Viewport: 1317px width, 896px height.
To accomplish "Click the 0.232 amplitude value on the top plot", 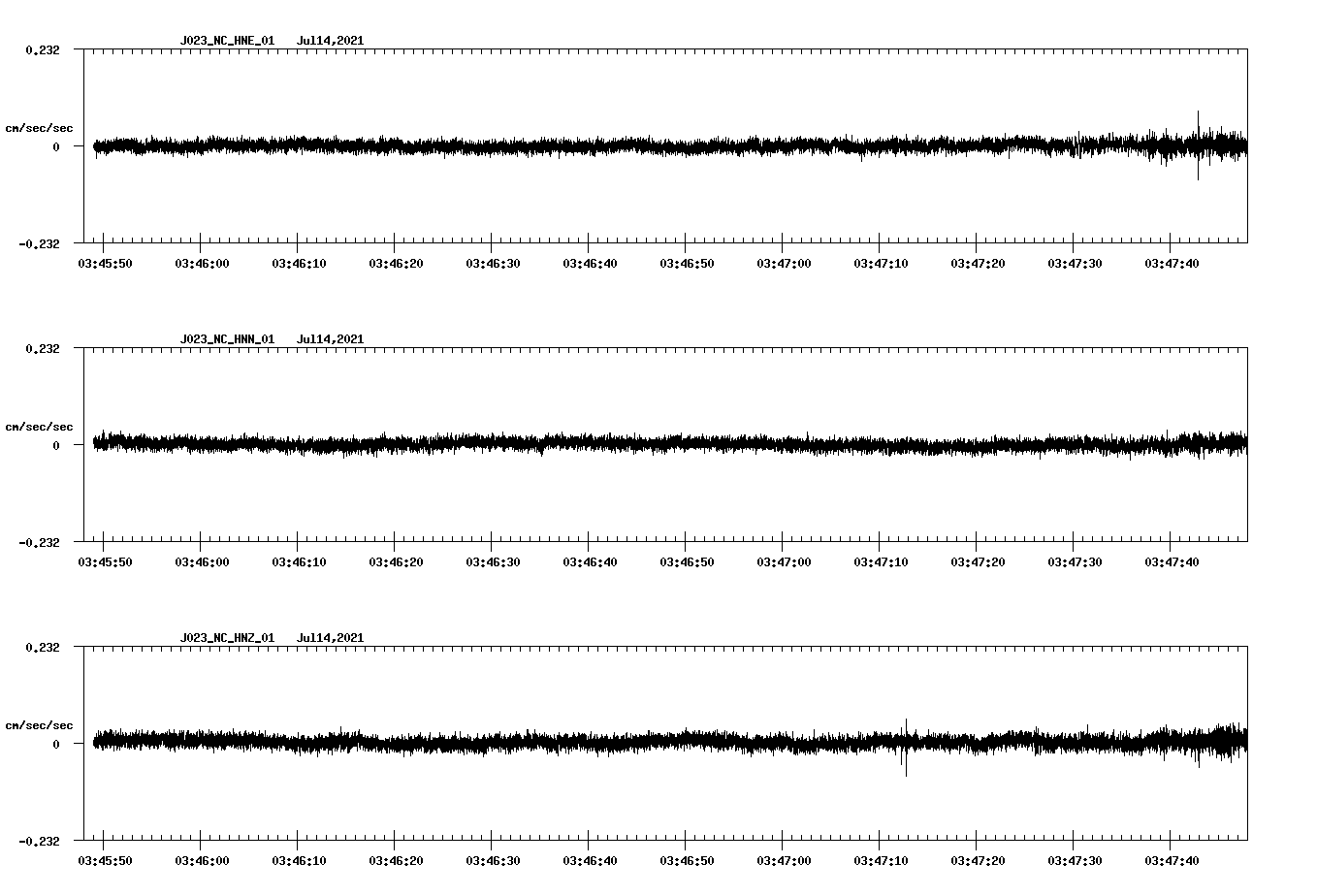I will point(45,49).
